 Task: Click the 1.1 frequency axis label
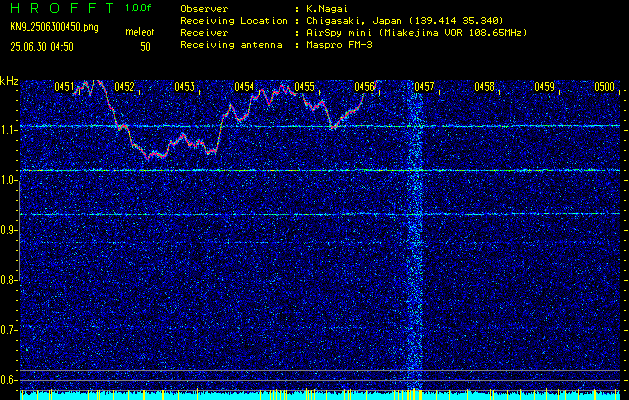click(8, 130)
